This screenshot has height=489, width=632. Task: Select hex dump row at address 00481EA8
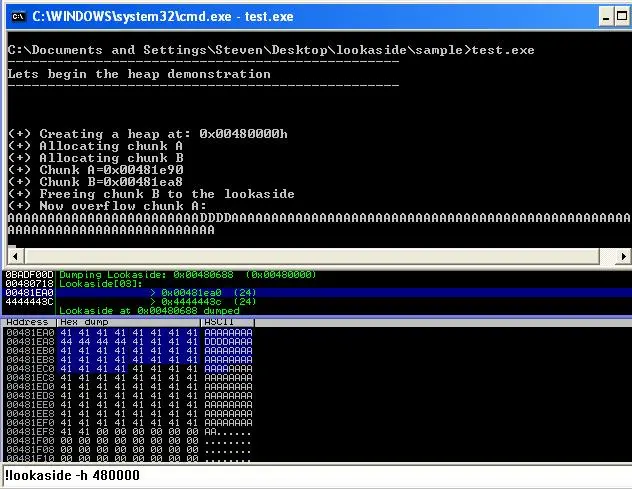(x=129, y=342)
